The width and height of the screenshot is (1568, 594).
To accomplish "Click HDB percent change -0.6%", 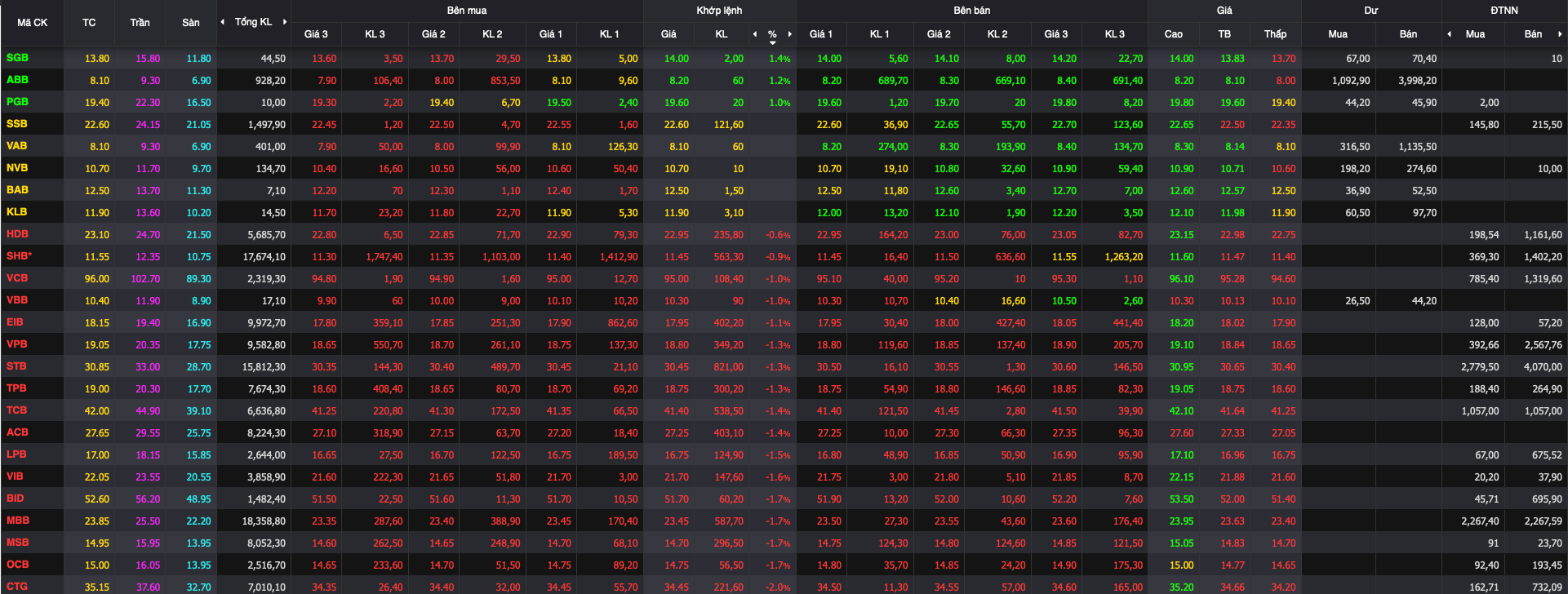I will [778, 235].
